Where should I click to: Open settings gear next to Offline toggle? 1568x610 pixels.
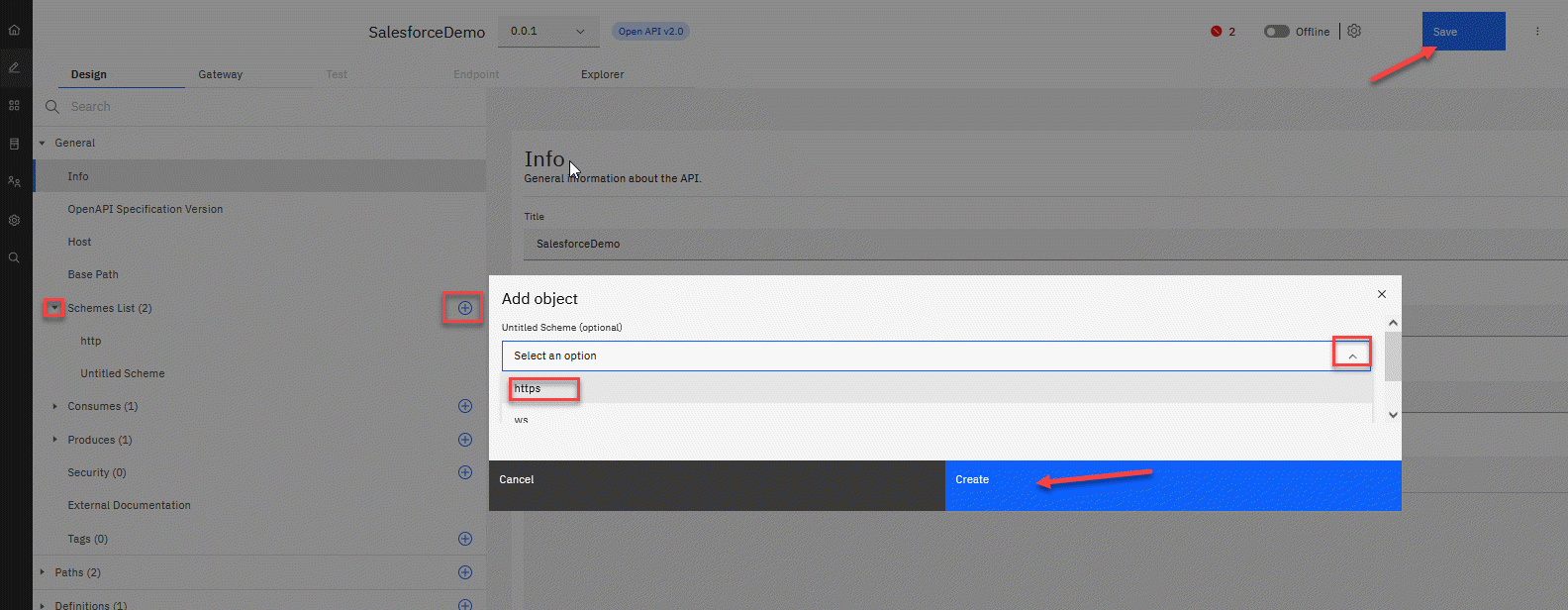pyautogui.click(x=1354, y=32)
